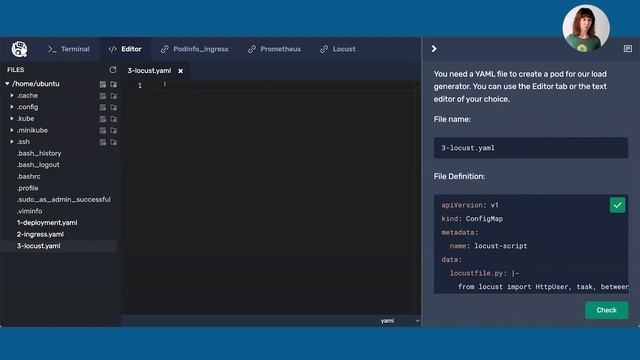
Task: Collapse the instructions panel with the arrow
Action: tap(434, 49)
